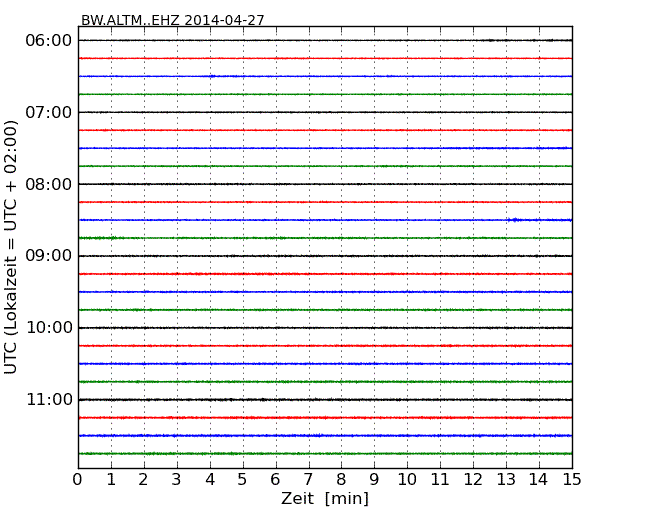Click the plot title BW.ALTM..EHZ 2014-04-27

point(172,20)
